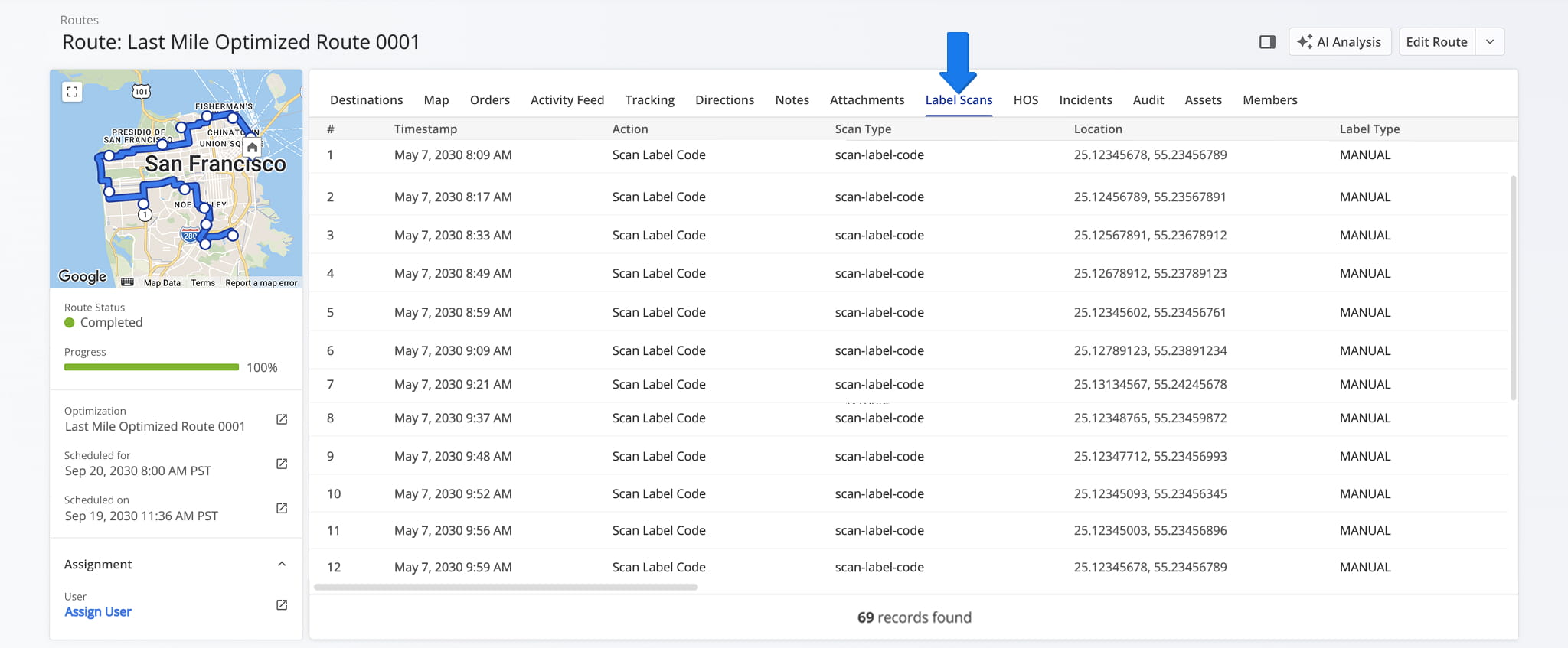Click location 25.12789123, 55.23891234
Screen dimensions: 1568x648
coord(1150,350)
